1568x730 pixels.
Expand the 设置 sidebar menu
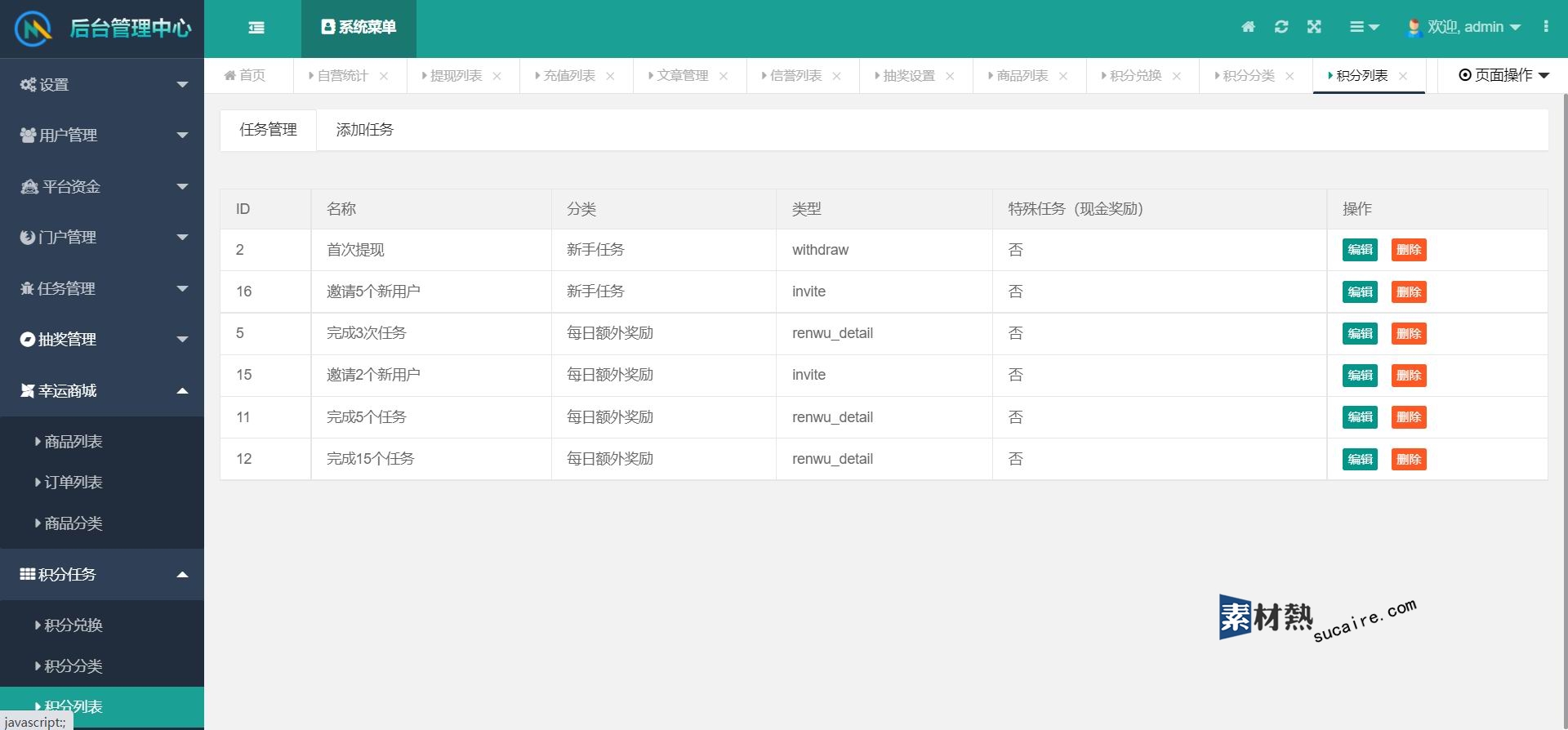[102, 84]
